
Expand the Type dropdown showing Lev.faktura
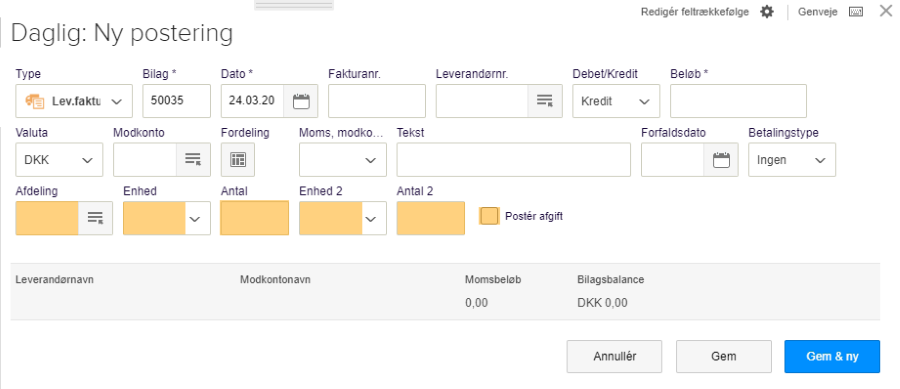(x=74, y=101)
